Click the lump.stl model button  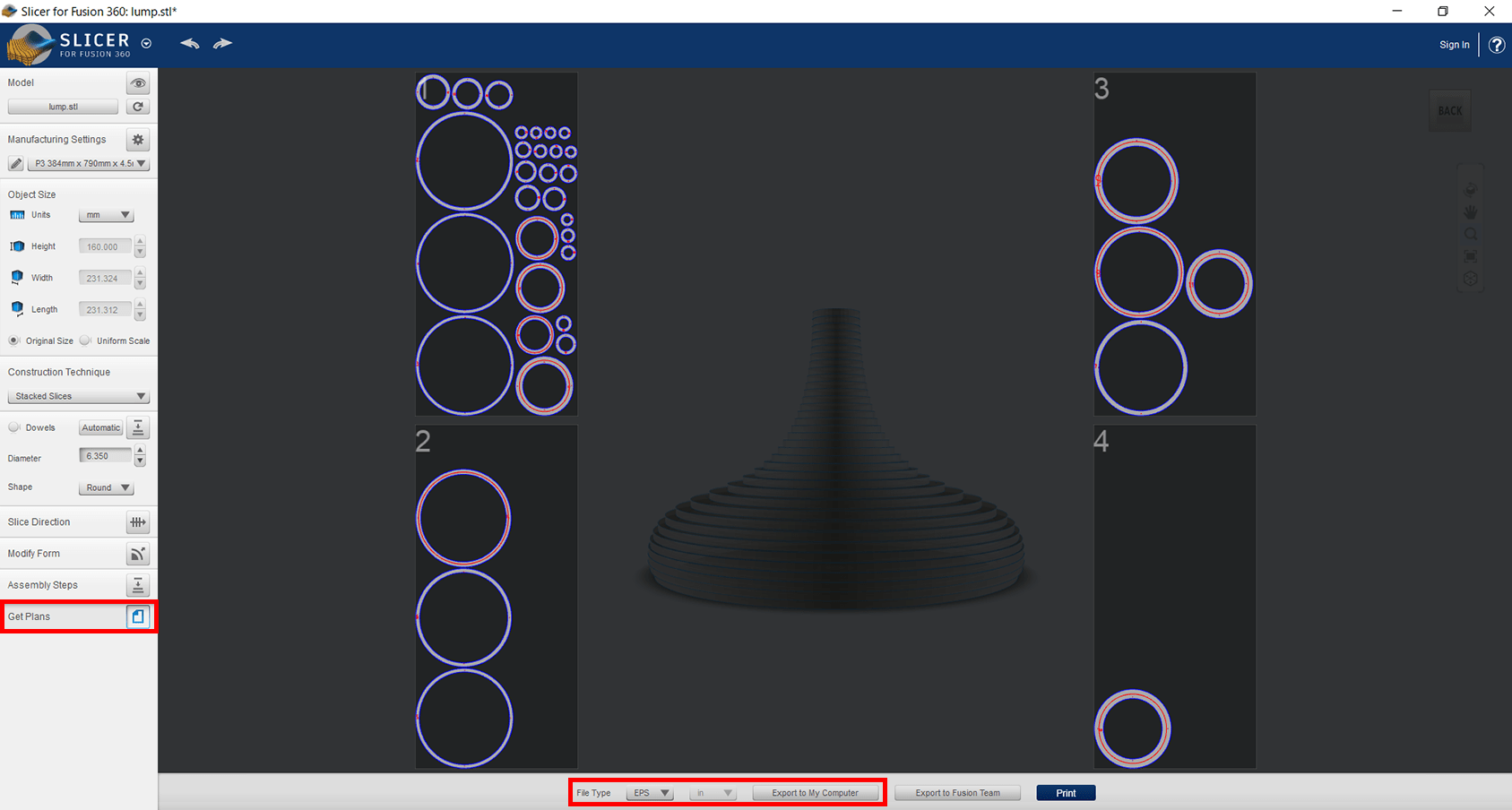[x=63, y=107]
